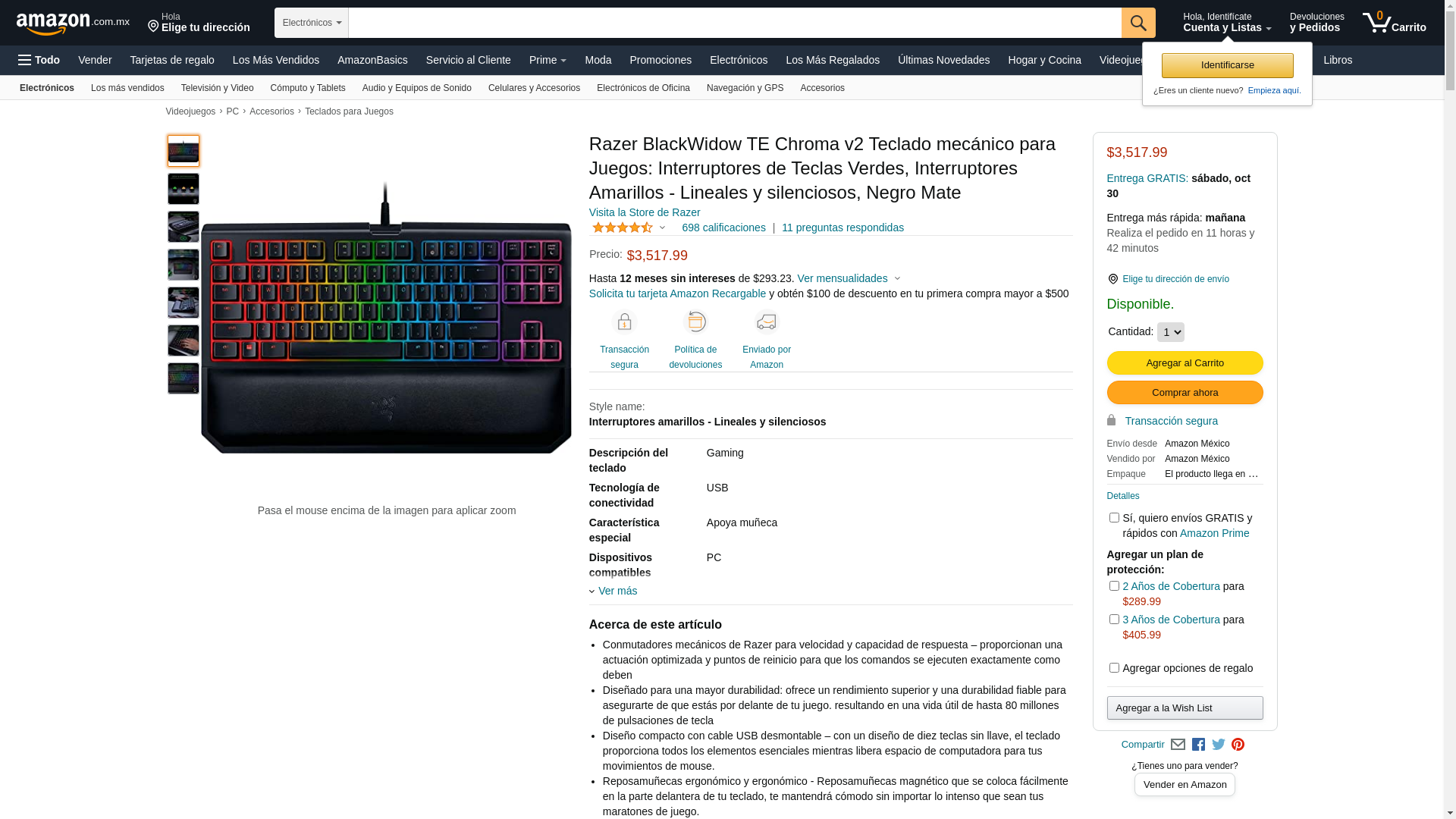Expand Ver mensualidades payment options

(849, 278)
